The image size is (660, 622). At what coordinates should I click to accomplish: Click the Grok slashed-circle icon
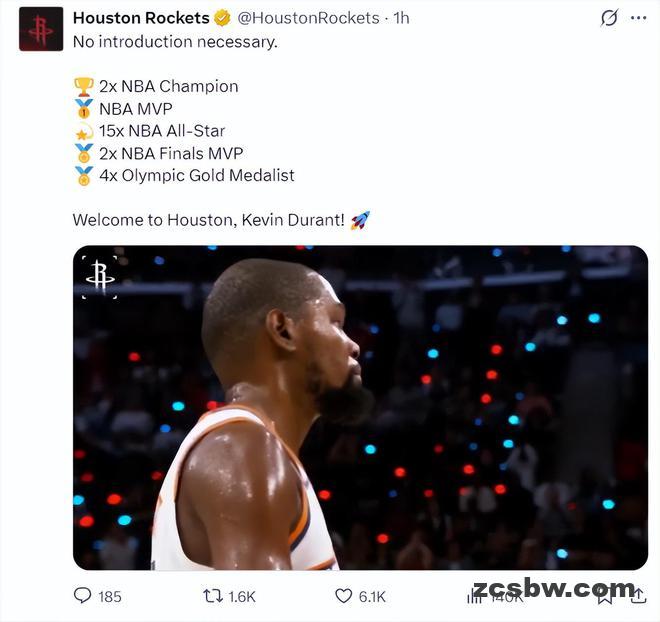pyautogui.click(x=609, y=18)
